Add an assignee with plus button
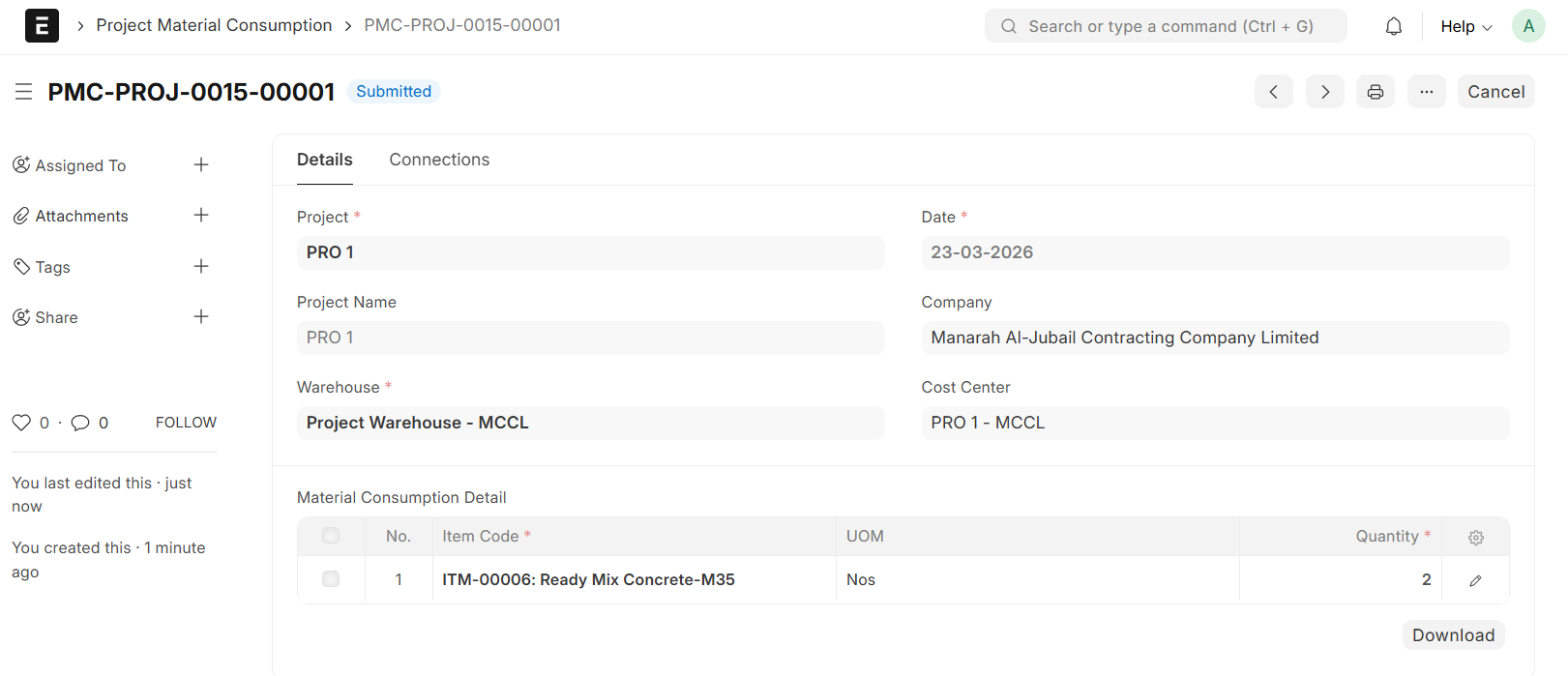The width and height of the screenshot is (1568, 676). (x=201, y=165)
